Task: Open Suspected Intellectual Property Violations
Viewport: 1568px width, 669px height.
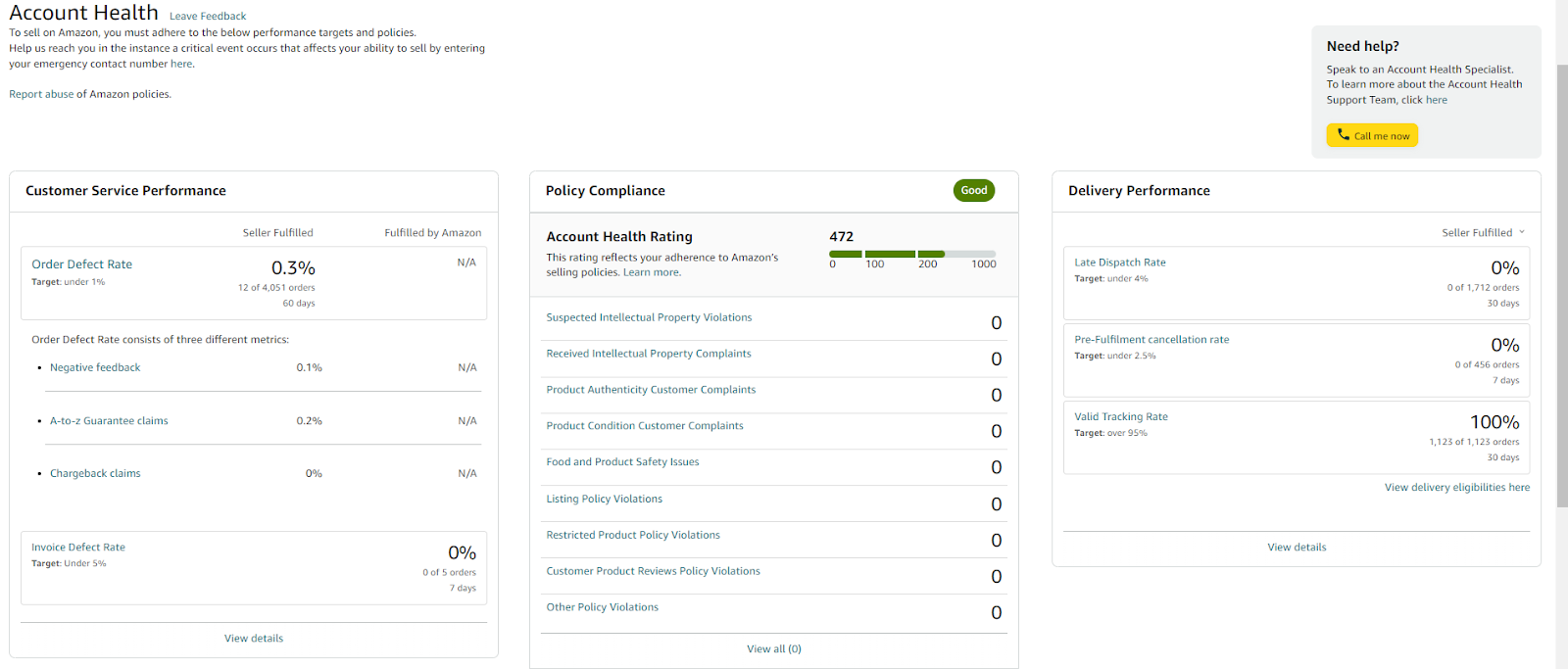Action: click(649, 317)
